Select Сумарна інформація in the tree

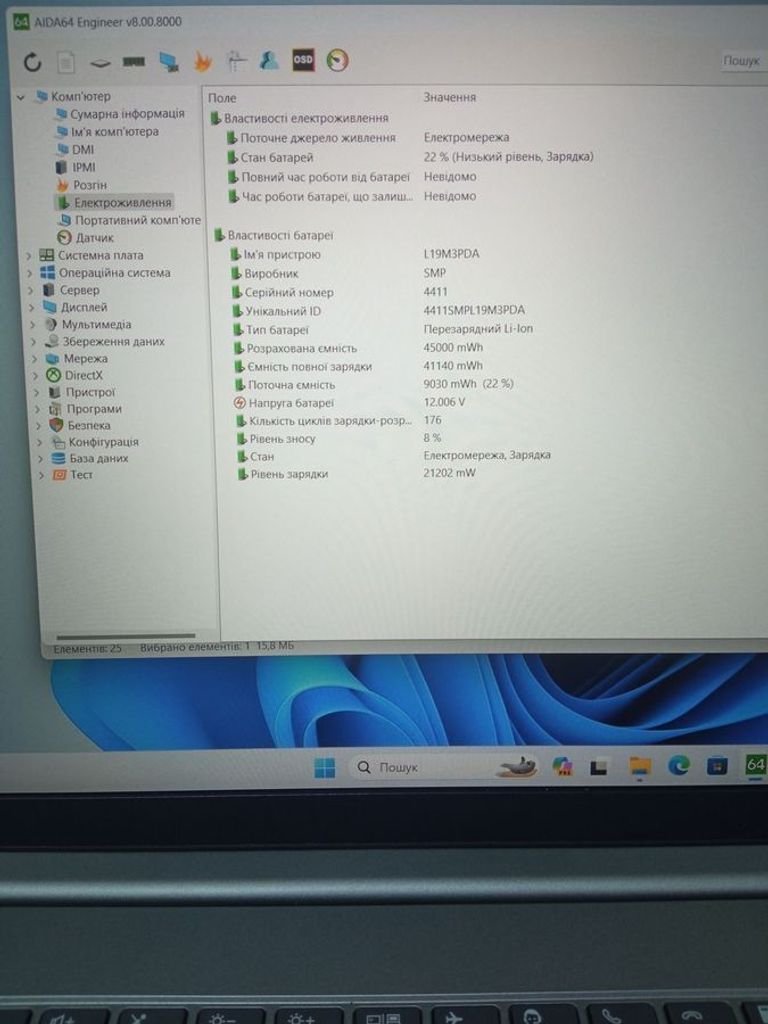[x=126, y=114]
